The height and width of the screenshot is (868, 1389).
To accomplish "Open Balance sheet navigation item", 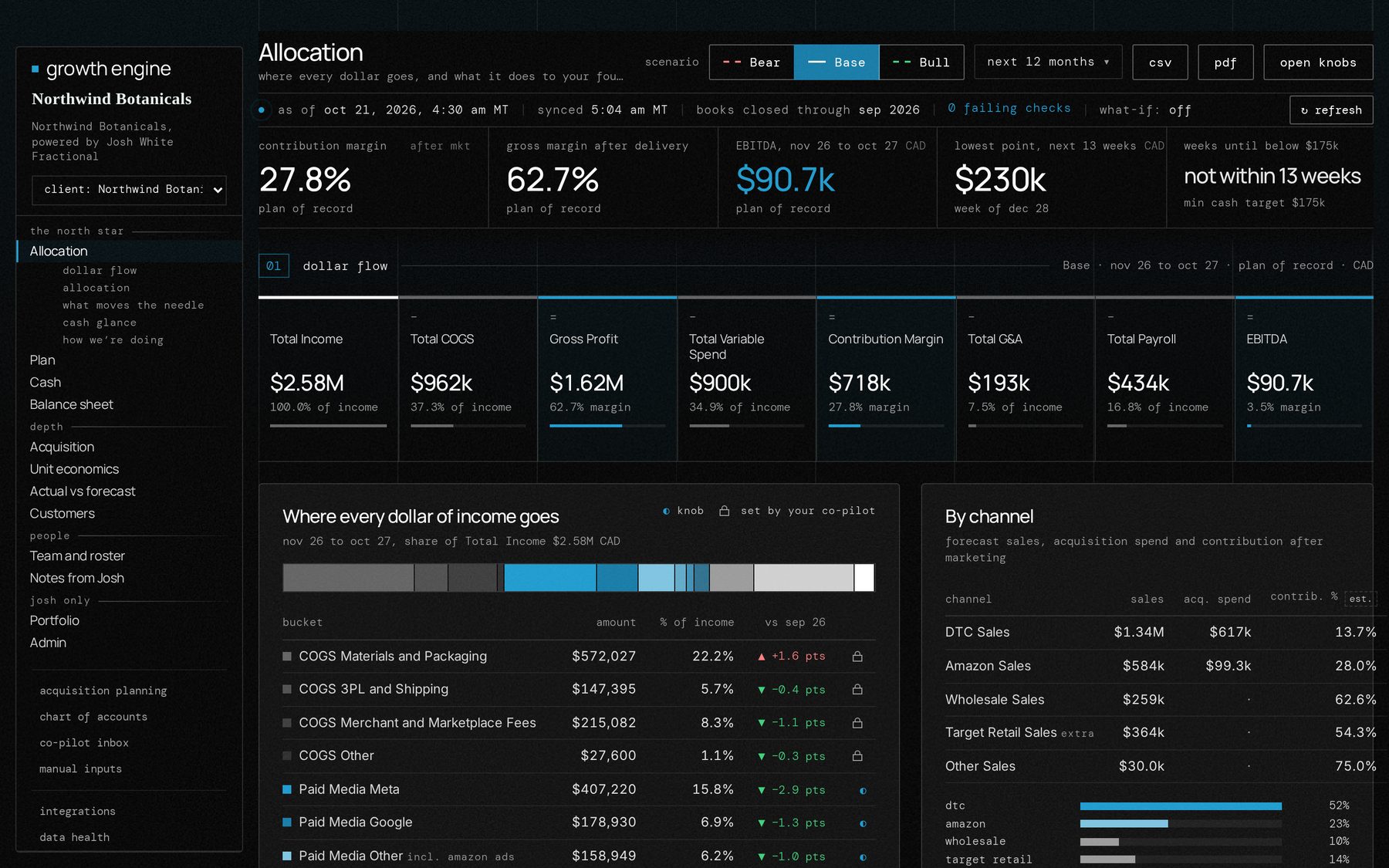I will (71, 404).
